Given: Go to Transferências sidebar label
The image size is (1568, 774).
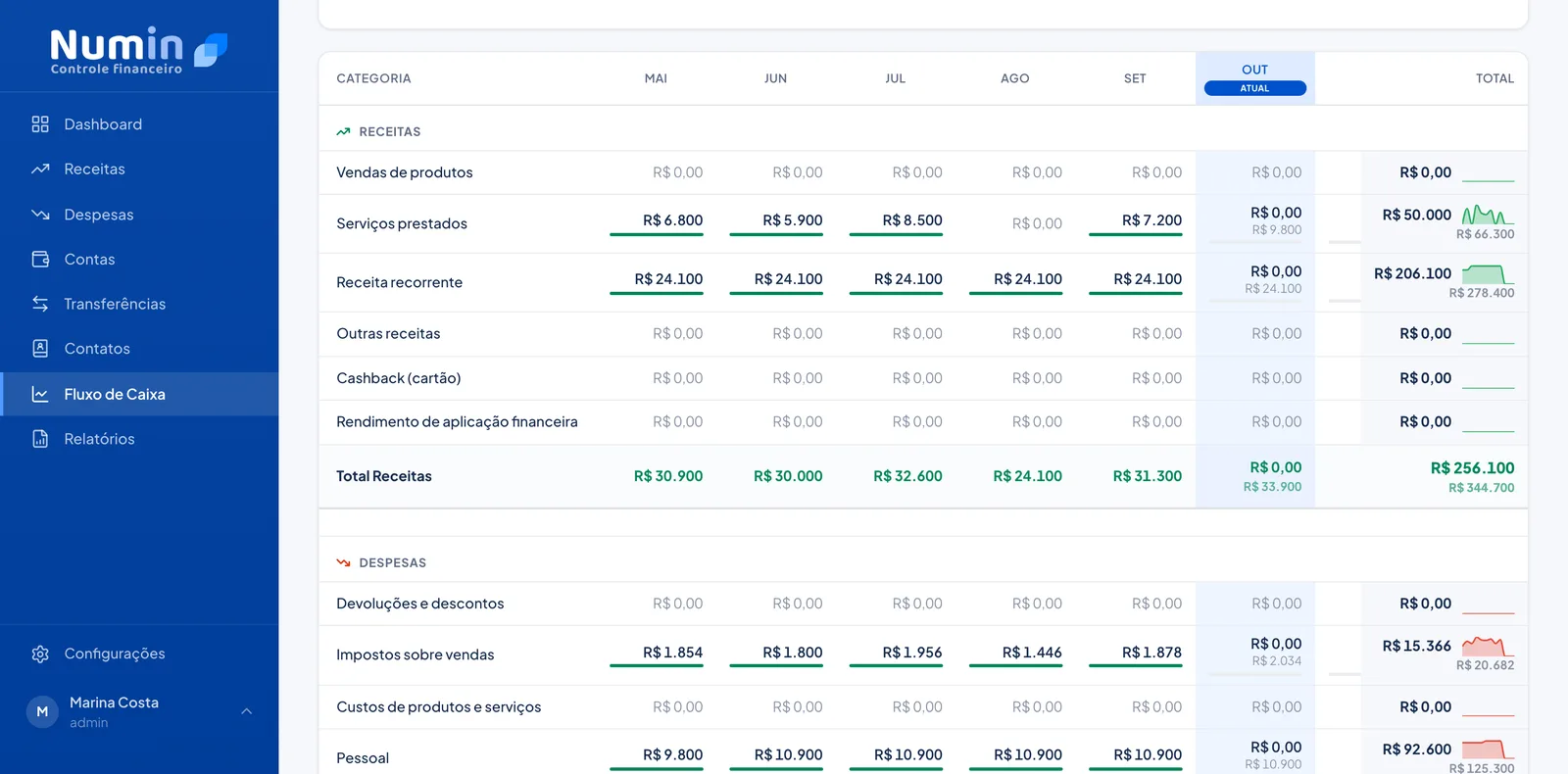Looking at the screenshot, I should (115, 304).
